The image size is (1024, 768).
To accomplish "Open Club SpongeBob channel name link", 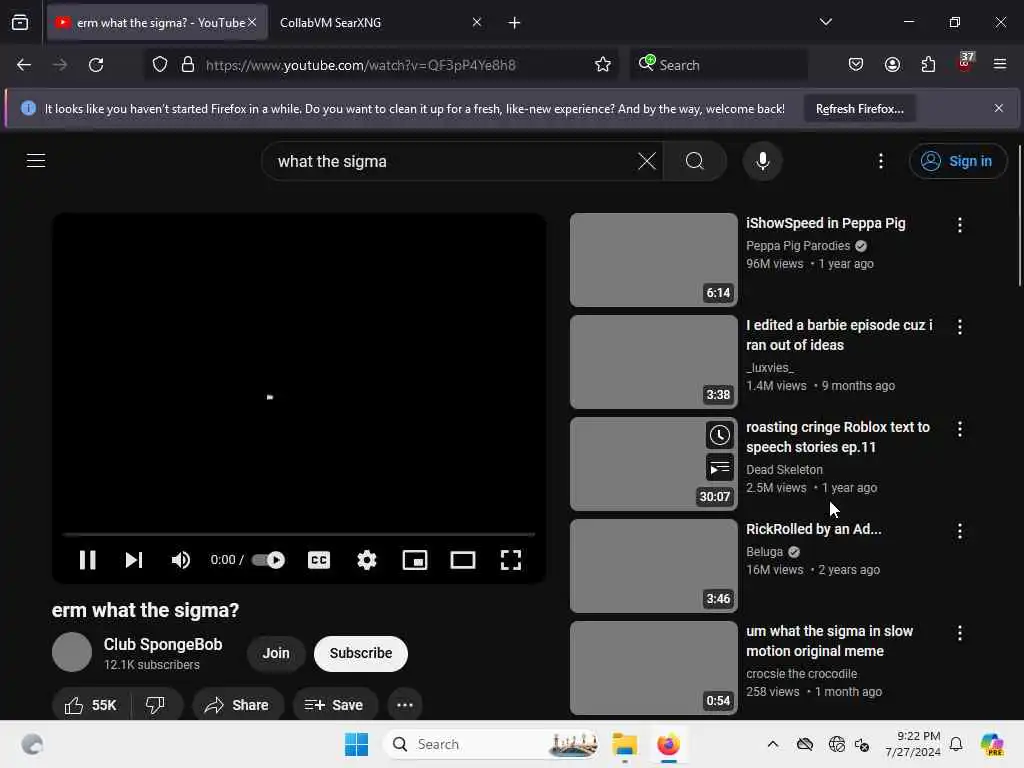I will click(x=163, y=644).
